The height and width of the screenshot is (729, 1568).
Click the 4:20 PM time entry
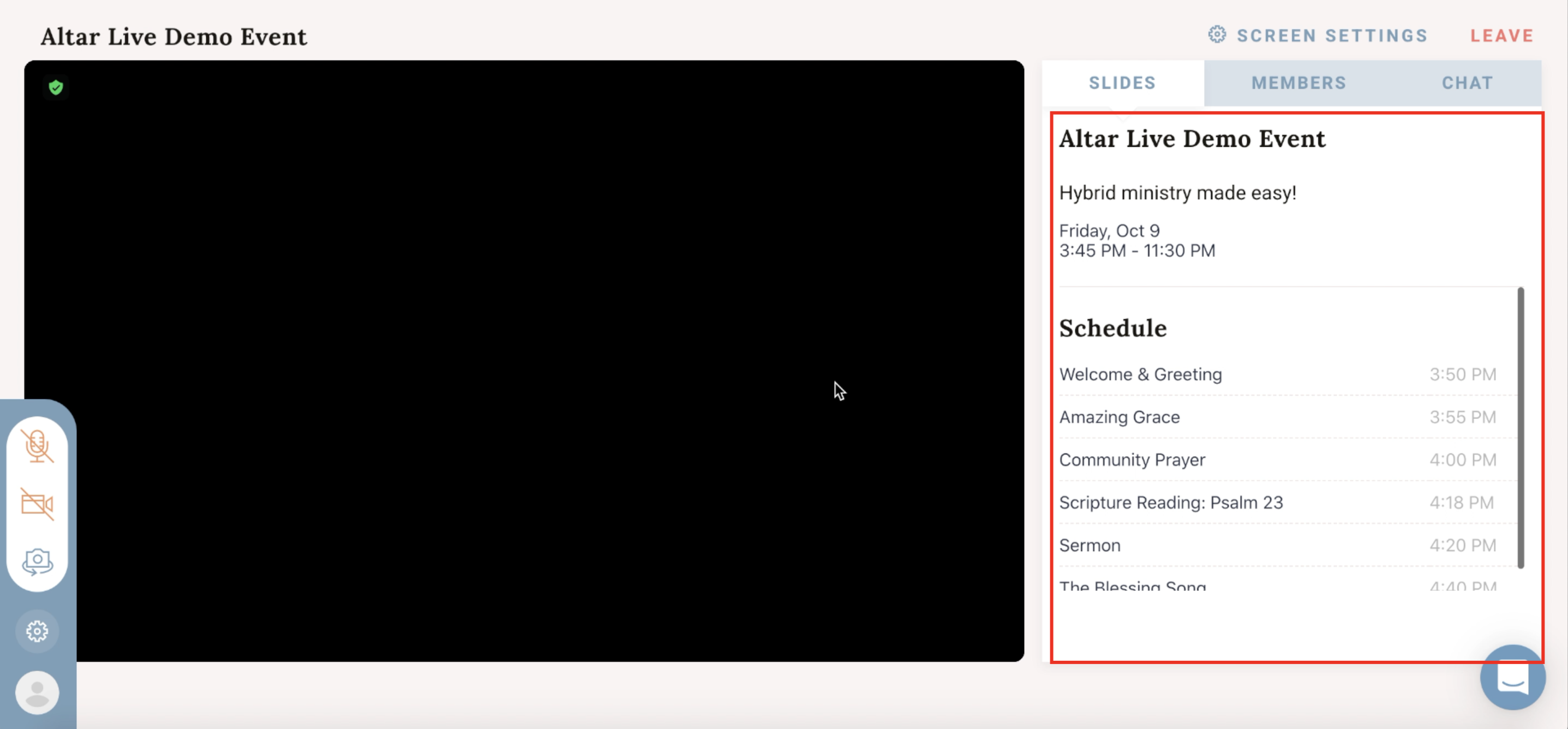pyautogui.click(x=1463, y=545)
